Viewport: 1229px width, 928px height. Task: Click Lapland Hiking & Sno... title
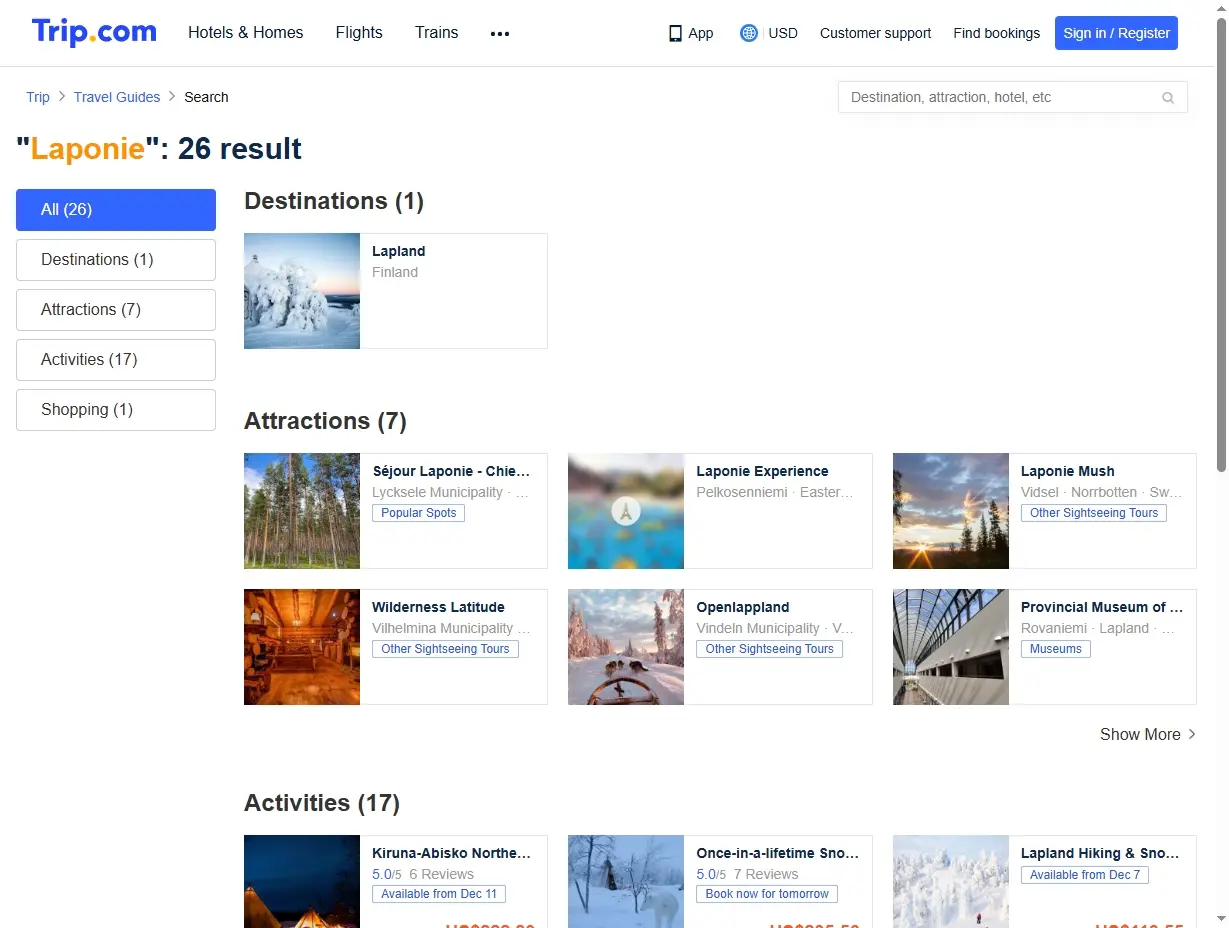pos(1100,853)
